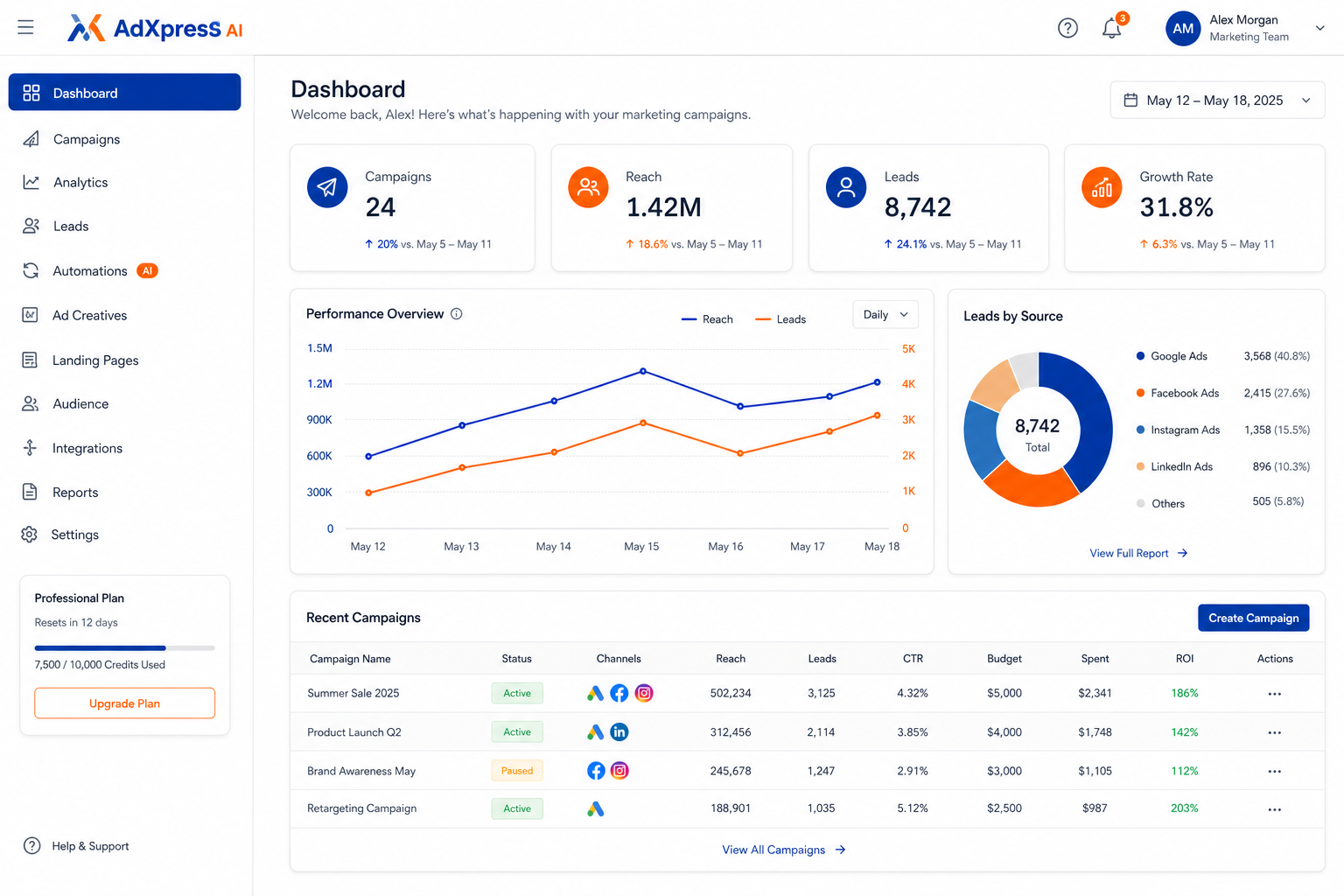Expand the Daily interval dropdown
The width and height of the screenshot is (1344, 896).
tap(885, 315)
